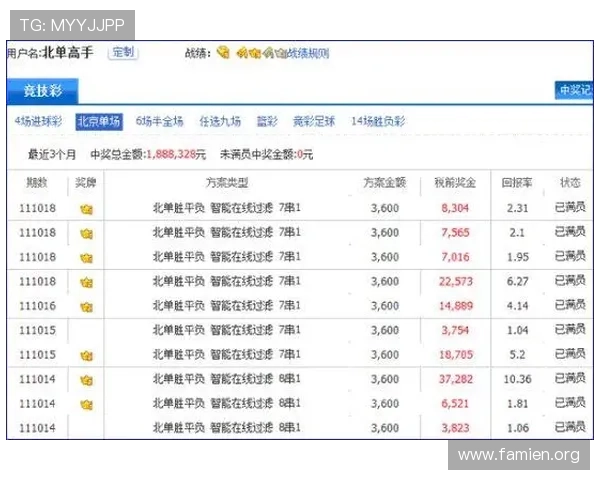The image size is (600, 480).
Task: Click the prize amount 3,754
Action: [x=455, y=330]
